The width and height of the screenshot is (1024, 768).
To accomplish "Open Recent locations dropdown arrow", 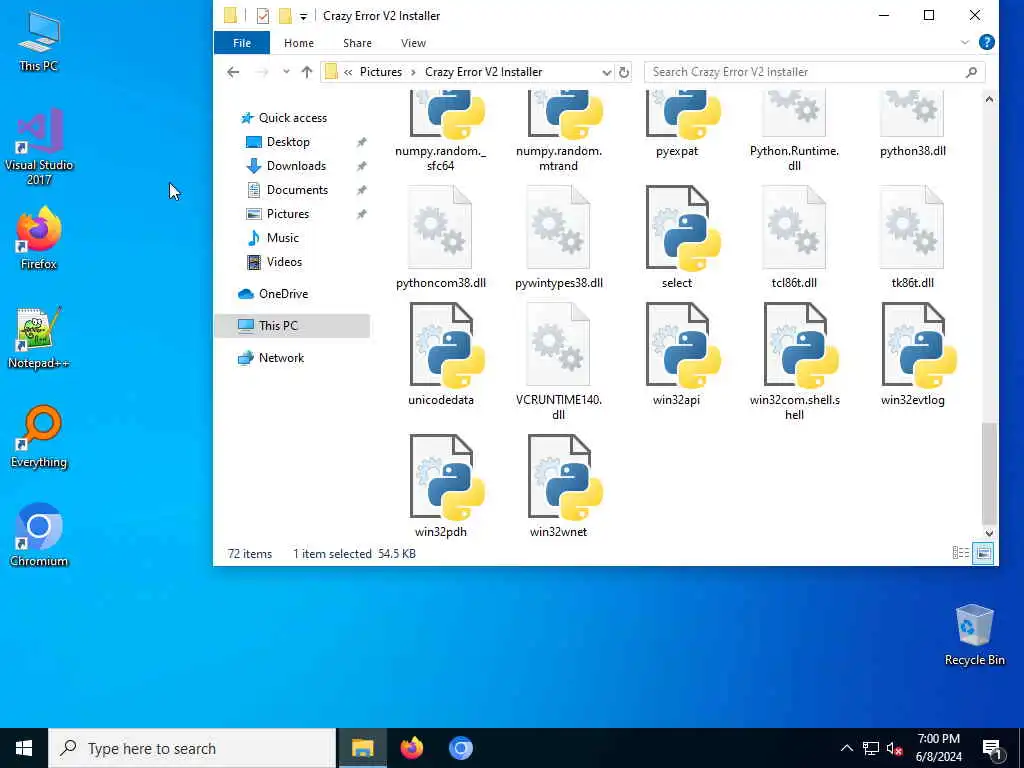I will pyautogui.click(x=286, y=72).
